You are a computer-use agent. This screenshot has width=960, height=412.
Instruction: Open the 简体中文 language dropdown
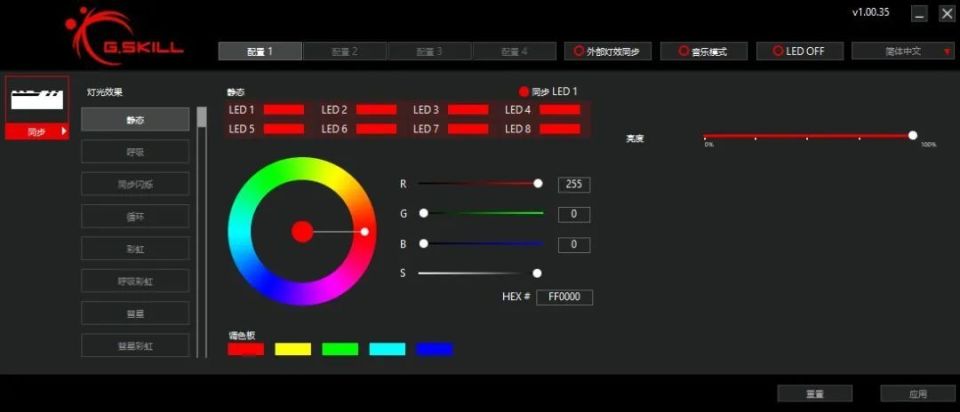[x=902, y=51]
